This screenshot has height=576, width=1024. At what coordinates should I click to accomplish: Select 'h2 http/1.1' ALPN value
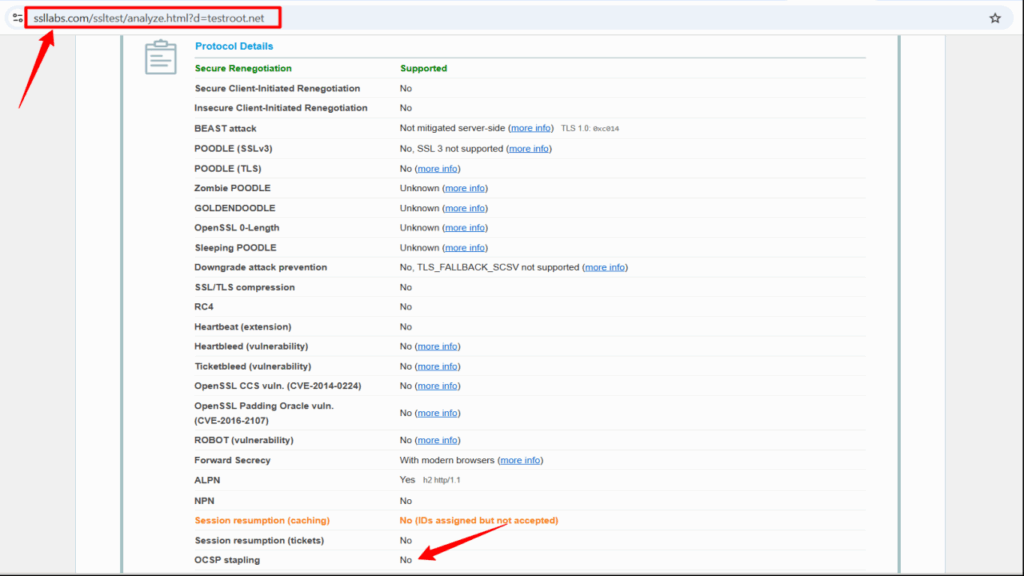[441, 480]
